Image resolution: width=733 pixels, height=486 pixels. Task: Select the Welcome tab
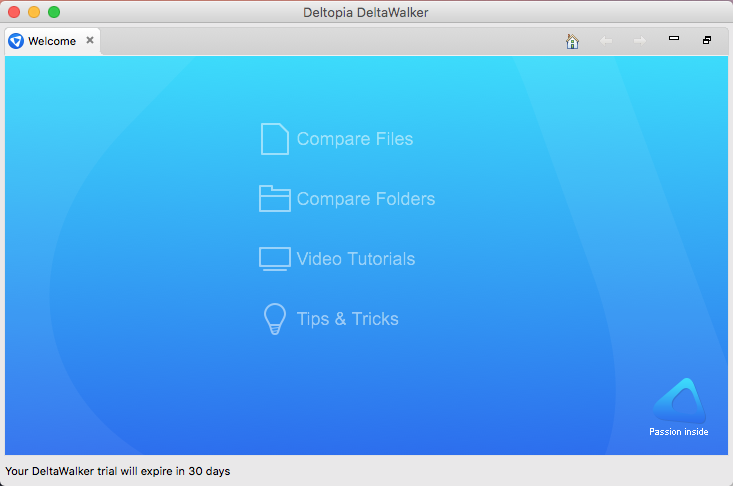tap(52, 41)
